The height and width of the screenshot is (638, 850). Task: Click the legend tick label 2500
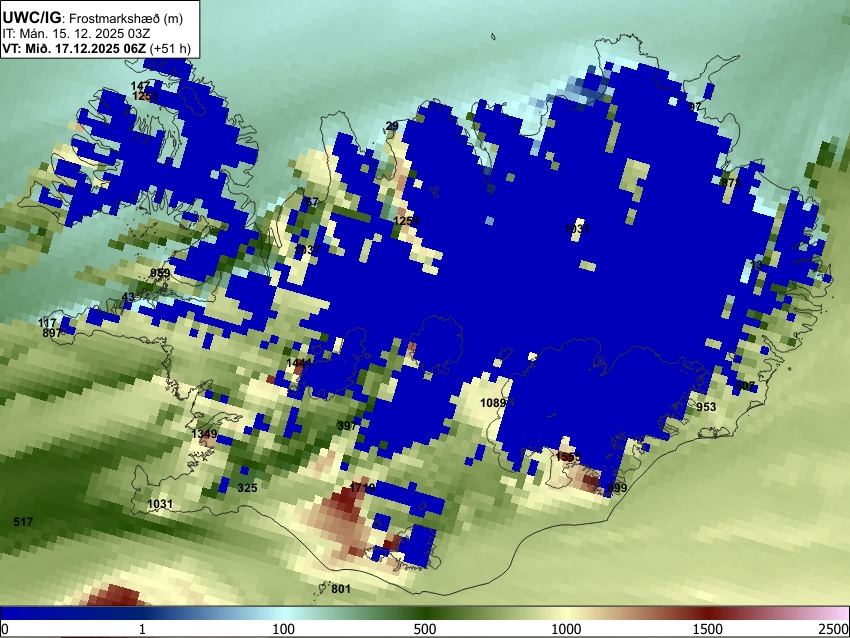[x=834, y=629]
